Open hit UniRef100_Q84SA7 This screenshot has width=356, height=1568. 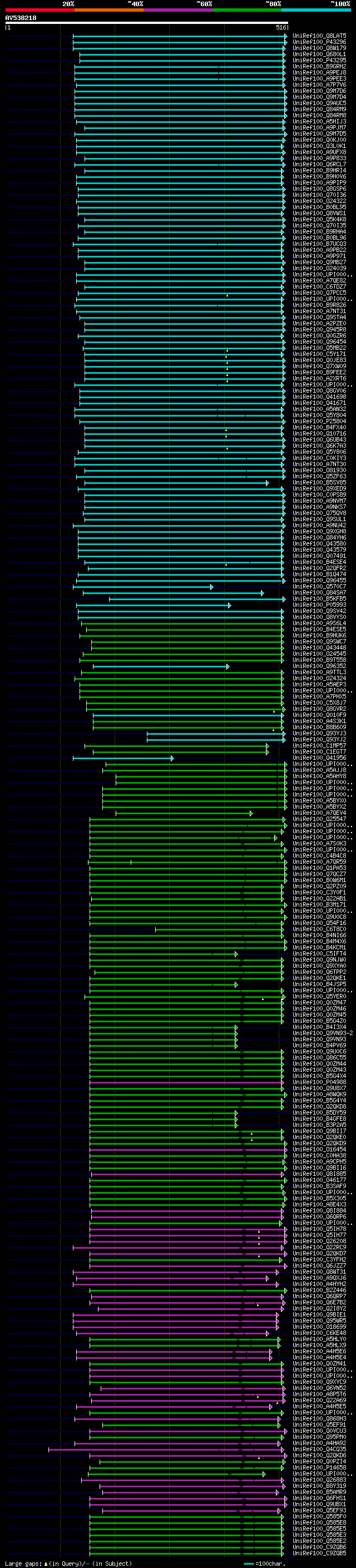pos(319,593)
